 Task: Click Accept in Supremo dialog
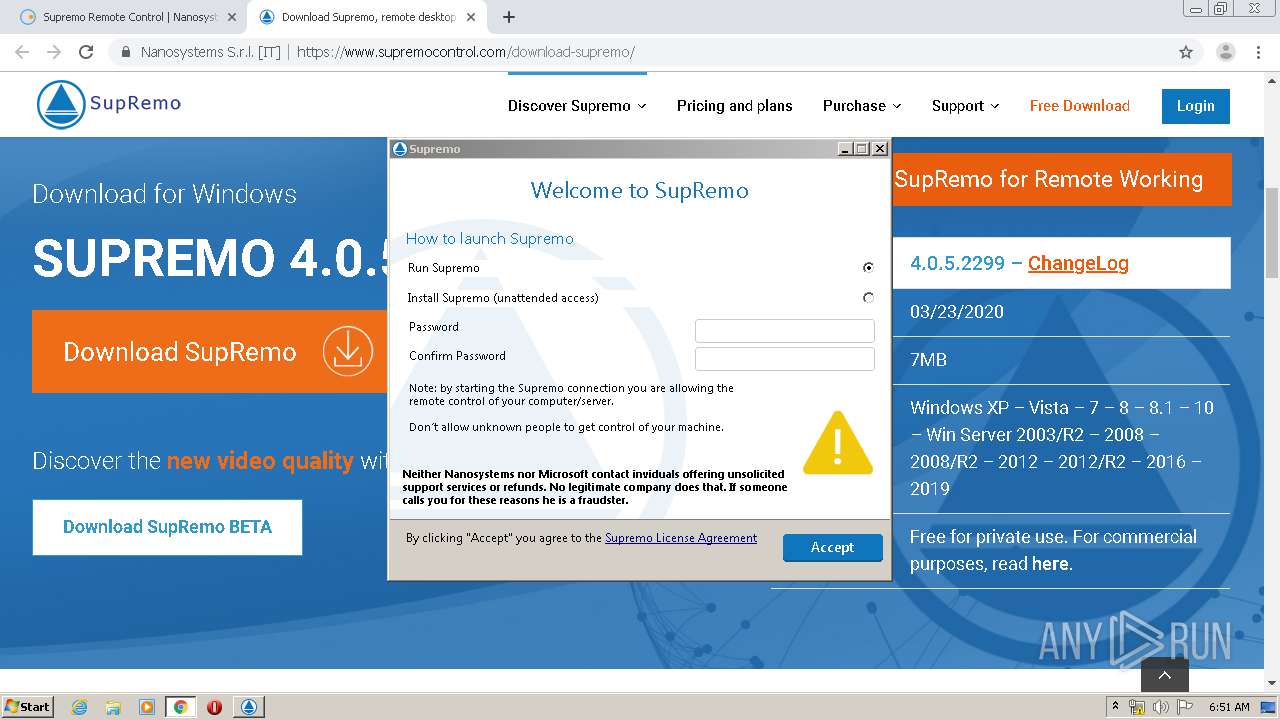coord(832,547)
